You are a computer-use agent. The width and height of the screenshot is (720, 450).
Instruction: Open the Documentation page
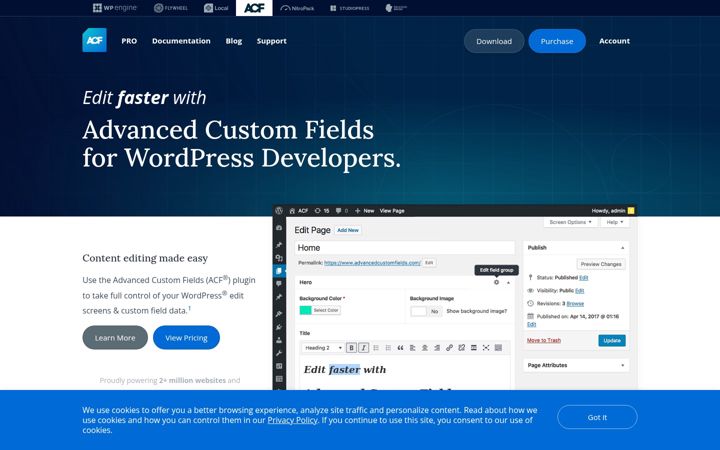[x=181, y=41]
